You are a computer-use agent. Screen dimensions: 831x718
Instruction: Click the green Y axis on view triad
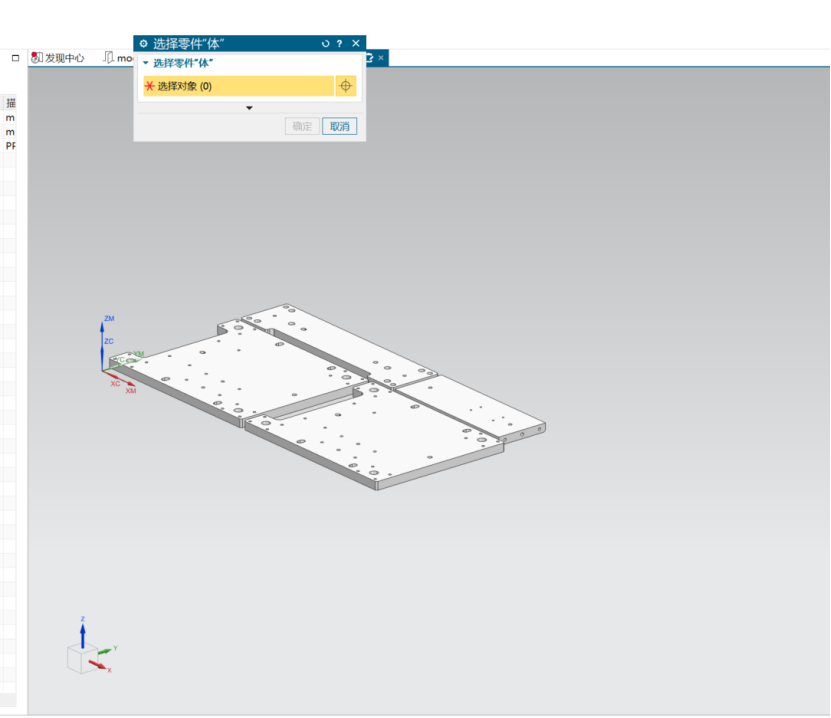[106, 650]
